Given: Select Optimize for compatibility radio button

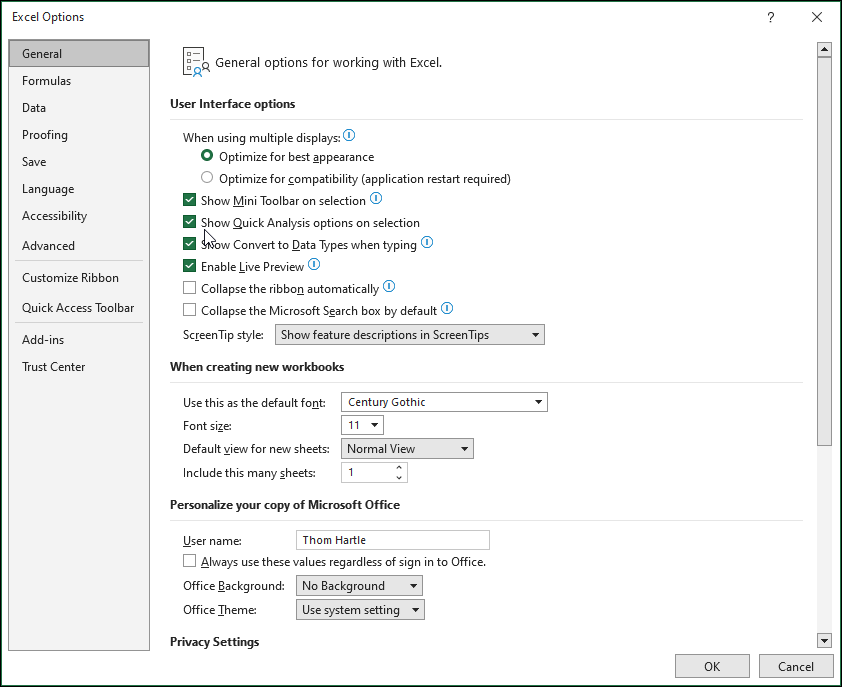Looking at the screenshot, I should click(207, 177).
